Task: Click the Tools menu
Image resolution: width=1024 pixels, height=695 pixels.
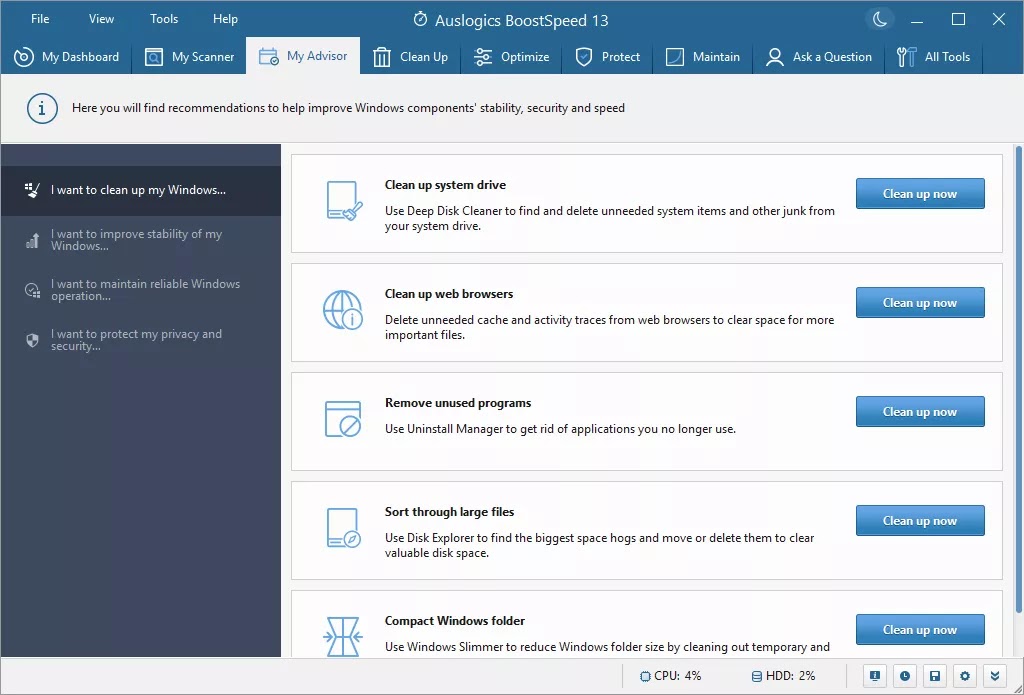Action: pos(164,19)
